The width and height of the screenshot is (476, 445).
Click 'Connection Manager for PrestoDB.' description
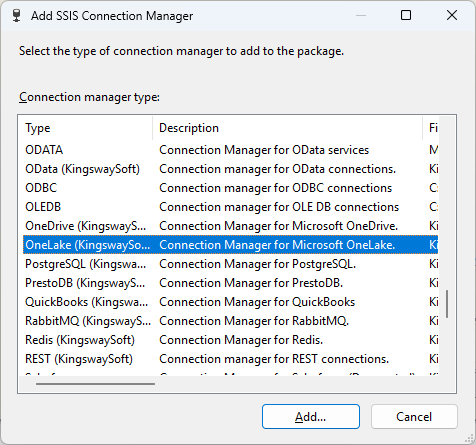pyautogui.click(x=251, y=283)
